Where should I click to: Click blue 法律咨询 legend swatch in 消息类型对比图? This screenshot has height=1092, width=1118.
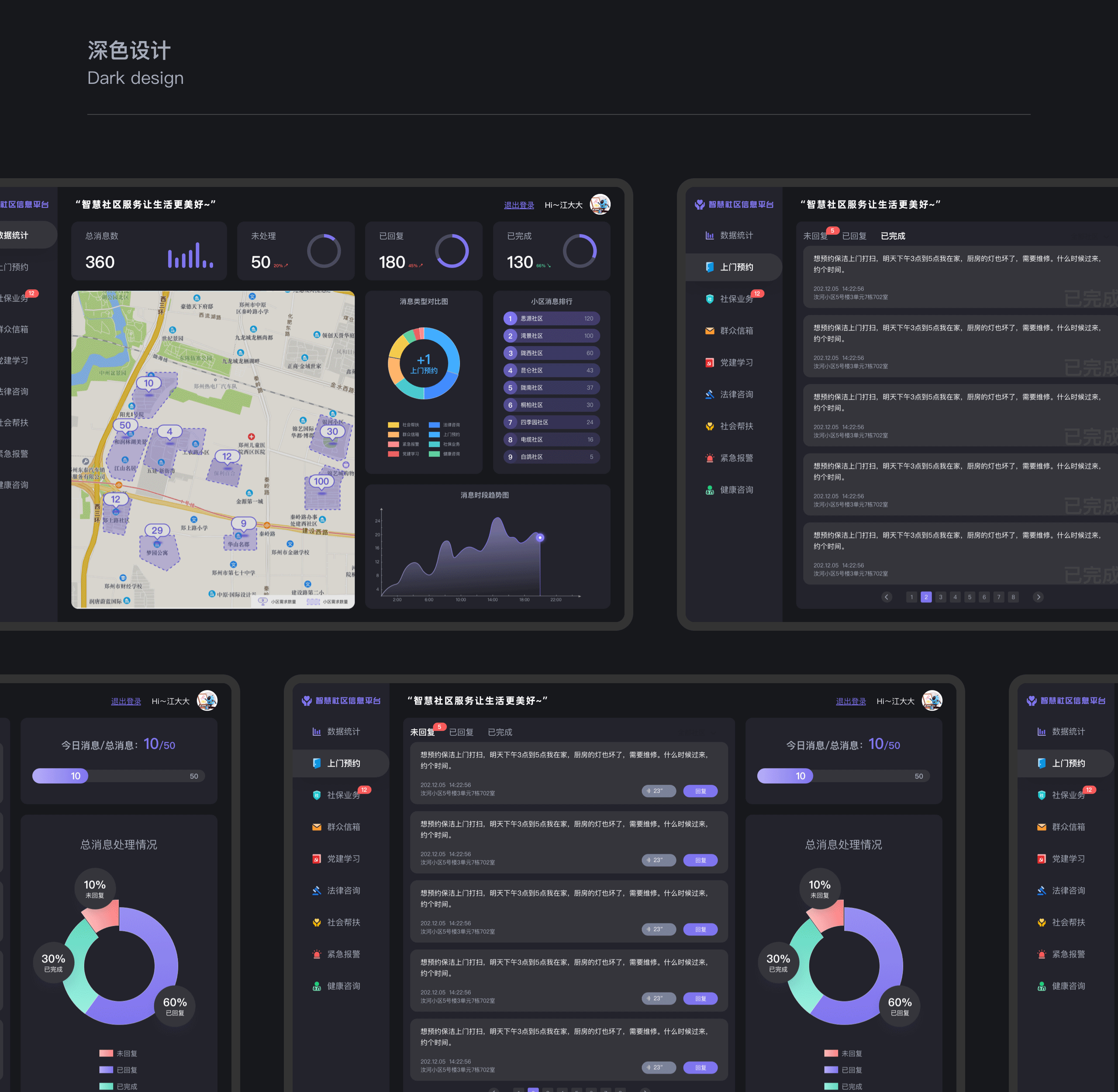tap(434, 425)
